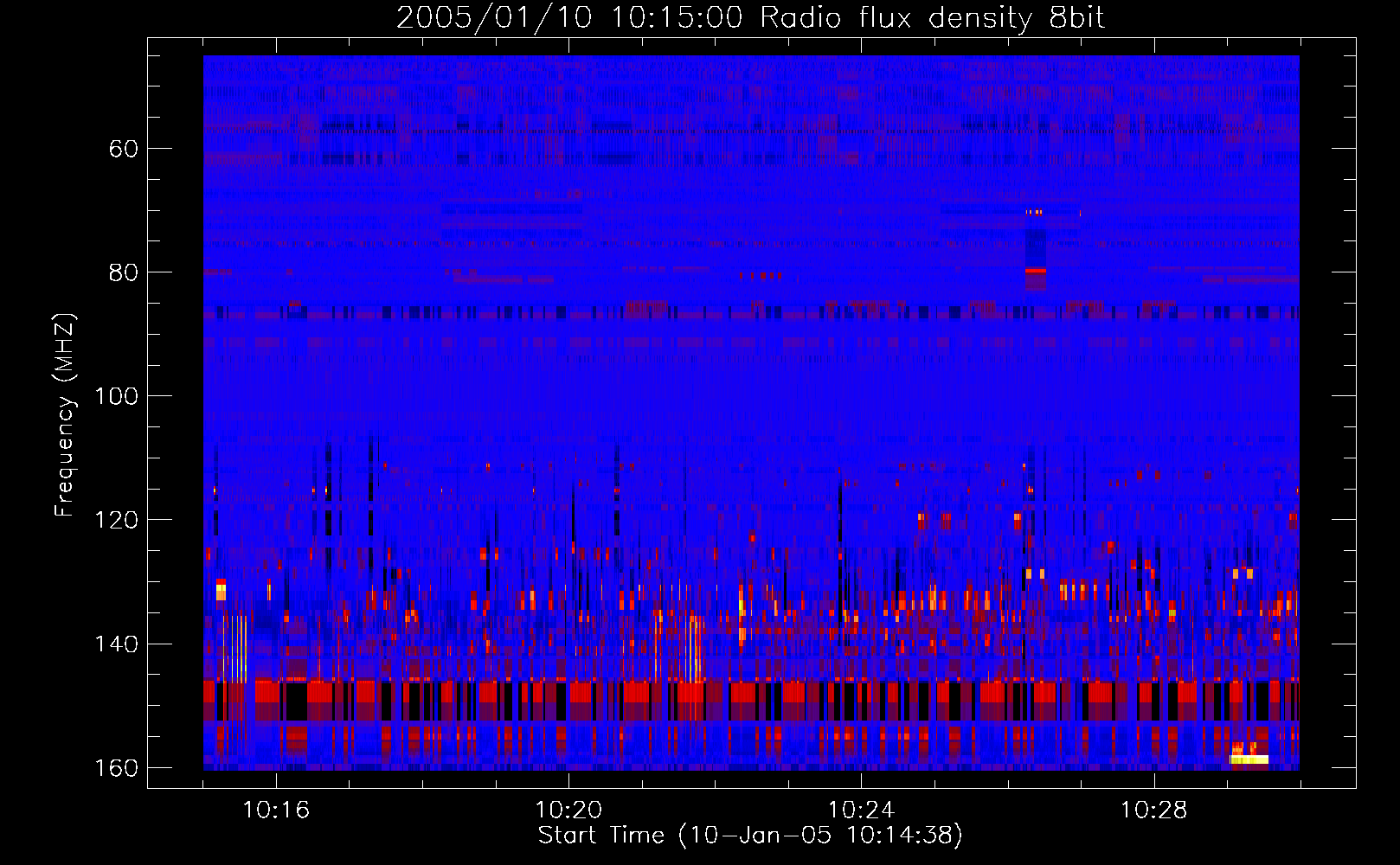This screenshot has width=1400, height=865.
Task: Click the 60 frequency tick label
Action: pyautogui.click(x=124, y=149)
